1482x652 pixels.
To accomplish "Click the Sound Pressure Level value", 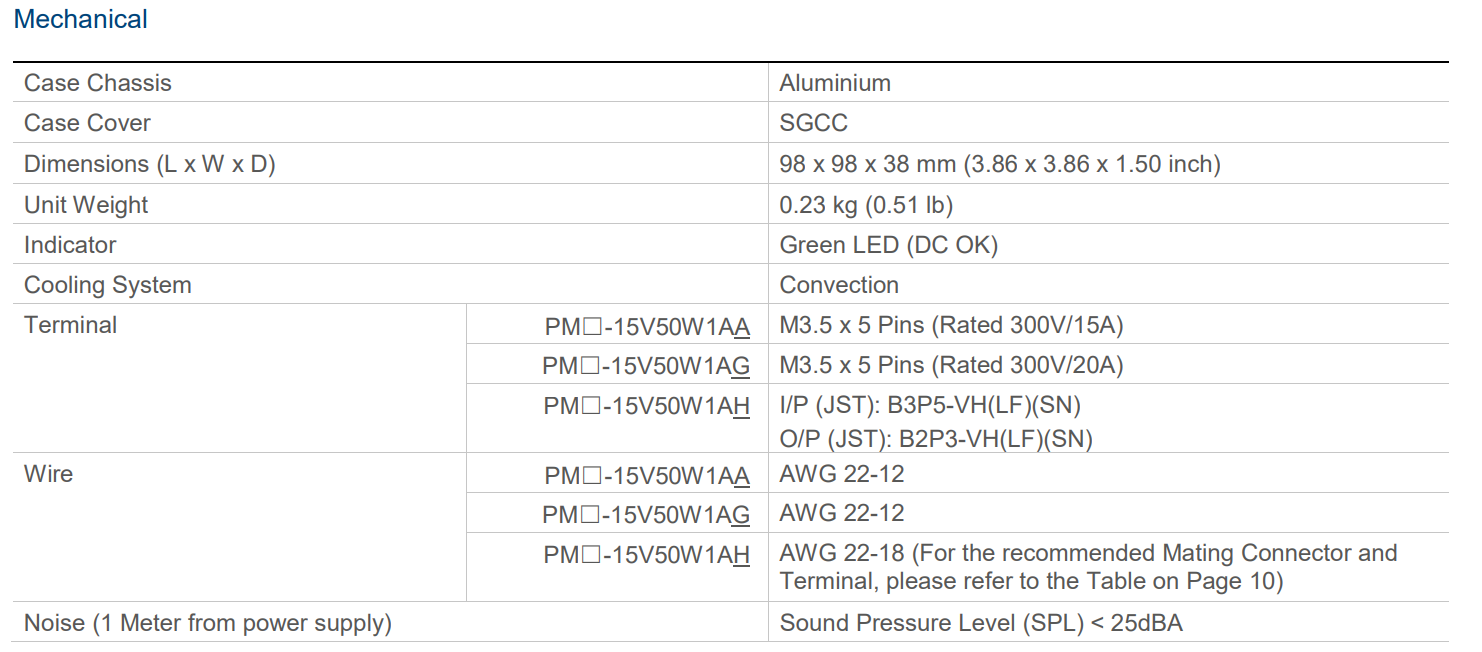I will (x=980, y=623).
